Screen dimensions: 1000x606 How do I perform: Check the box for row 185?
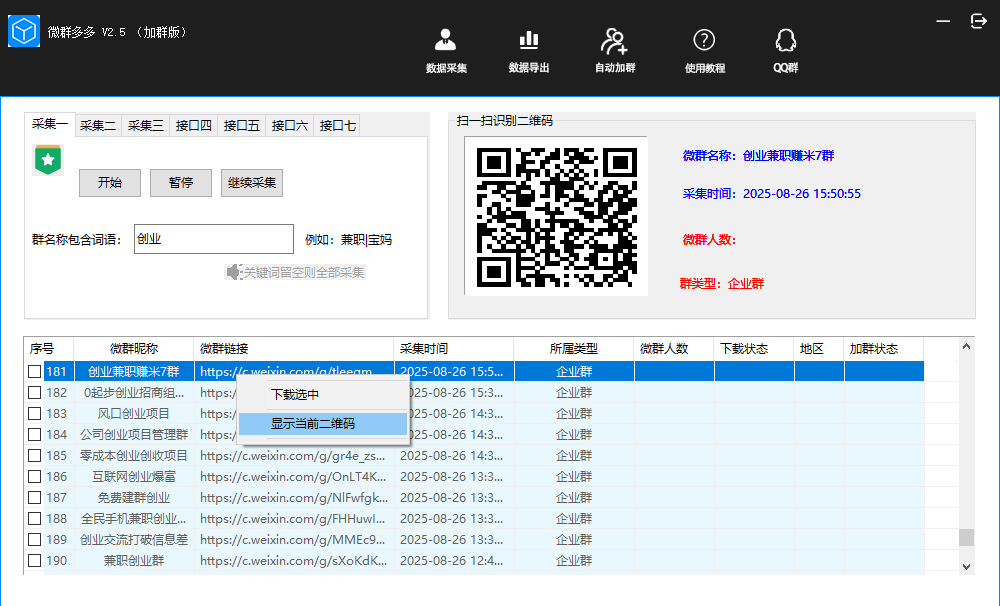35,456
